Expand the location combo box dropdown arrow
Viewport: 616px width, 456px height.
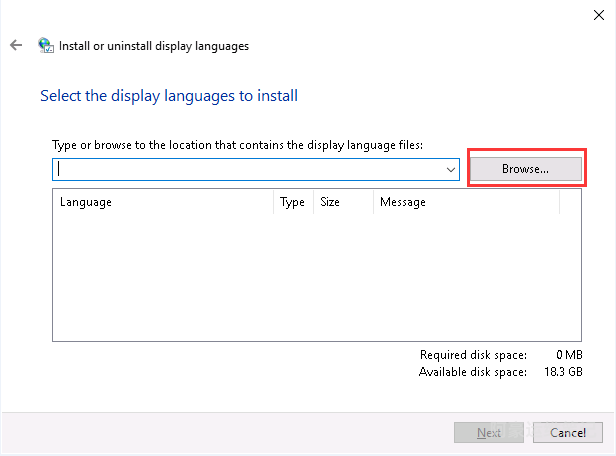pyautogui.click(x=452, y=170)
